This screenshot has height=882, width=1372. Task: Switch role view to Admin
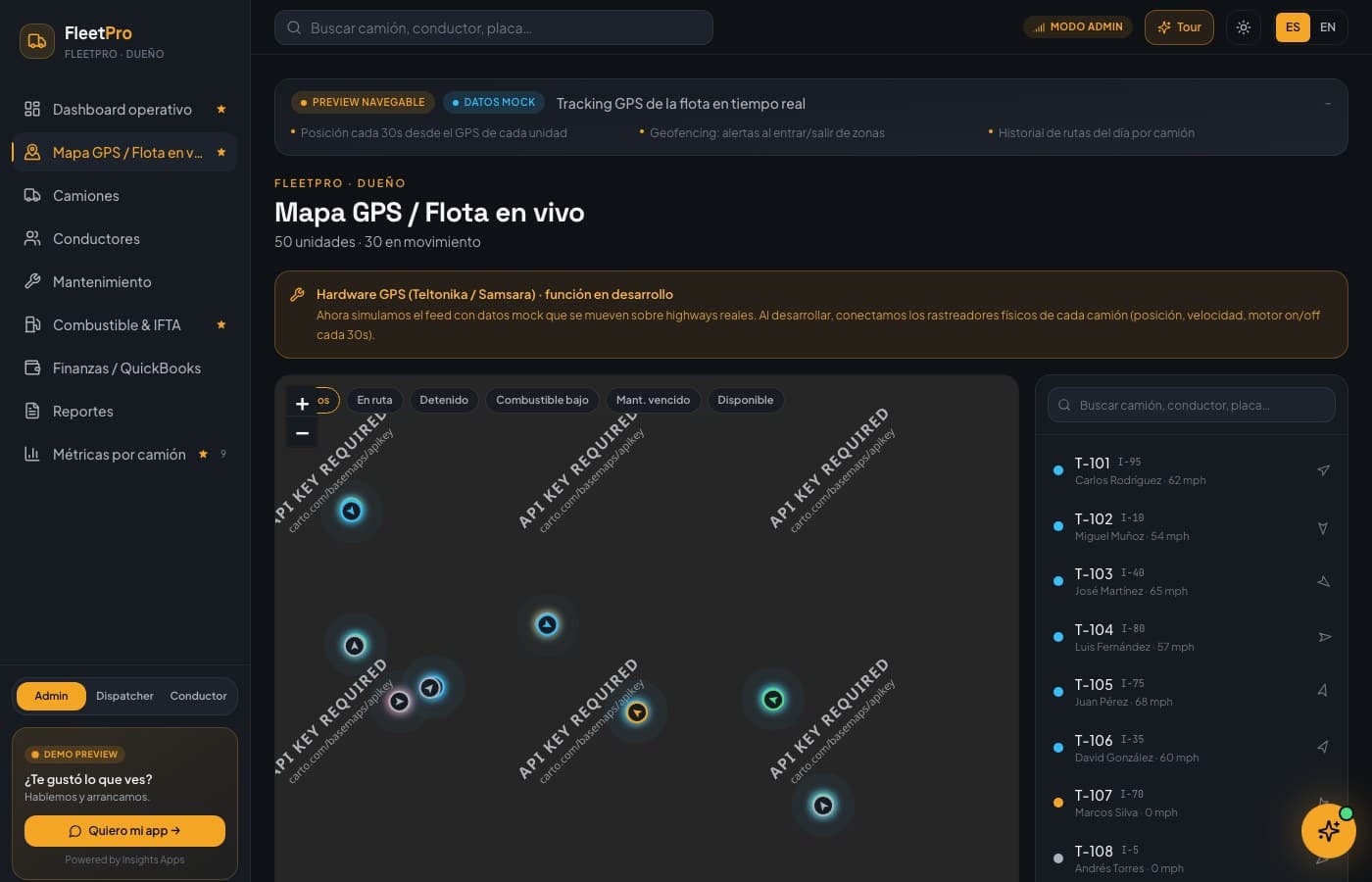(x=51, y=696)
